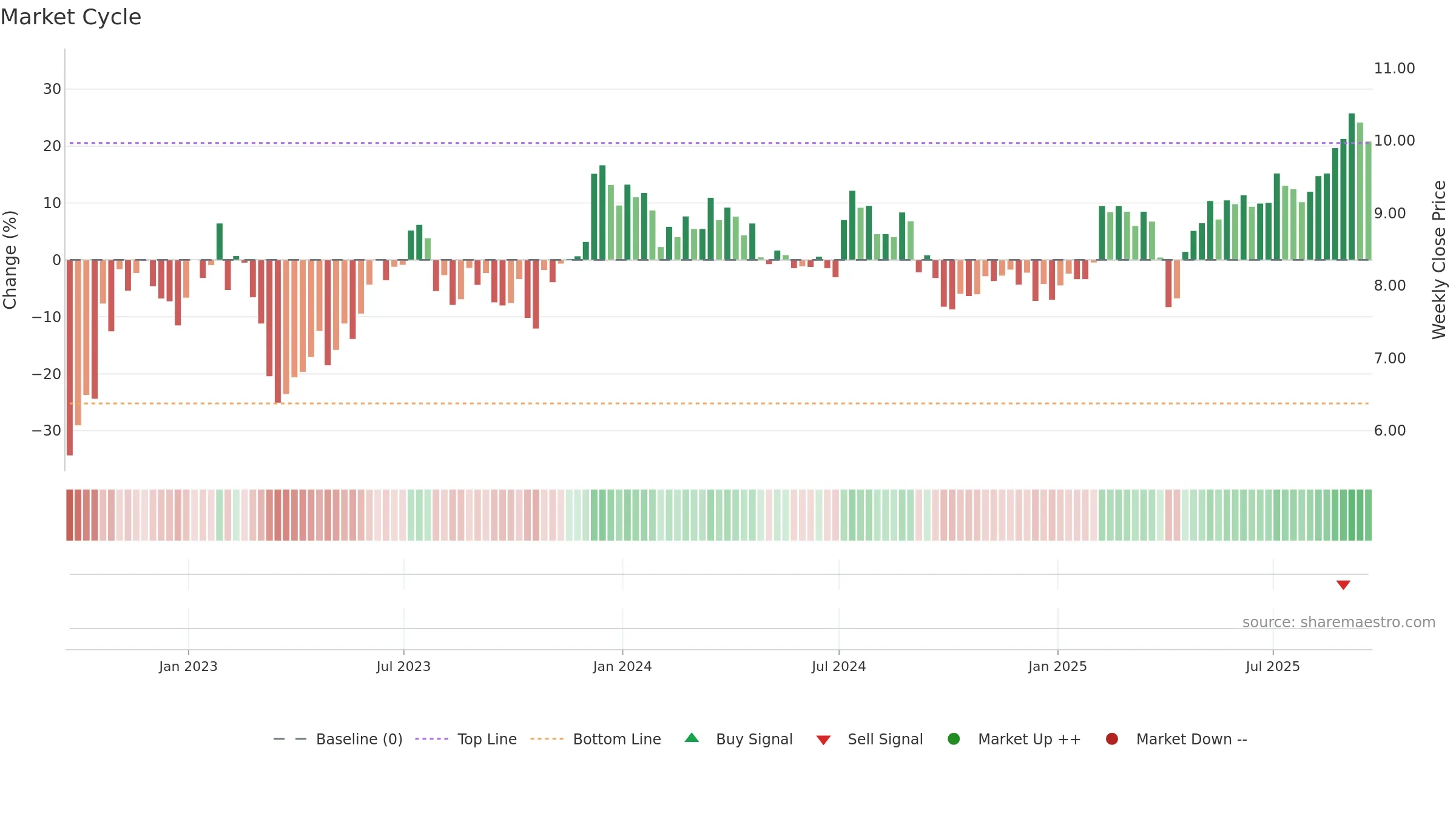Screen dimensions: 1456x819
Task: Click the orange dotted bottom line on chart
Action: pyautogui.click(x=719, y=403)
